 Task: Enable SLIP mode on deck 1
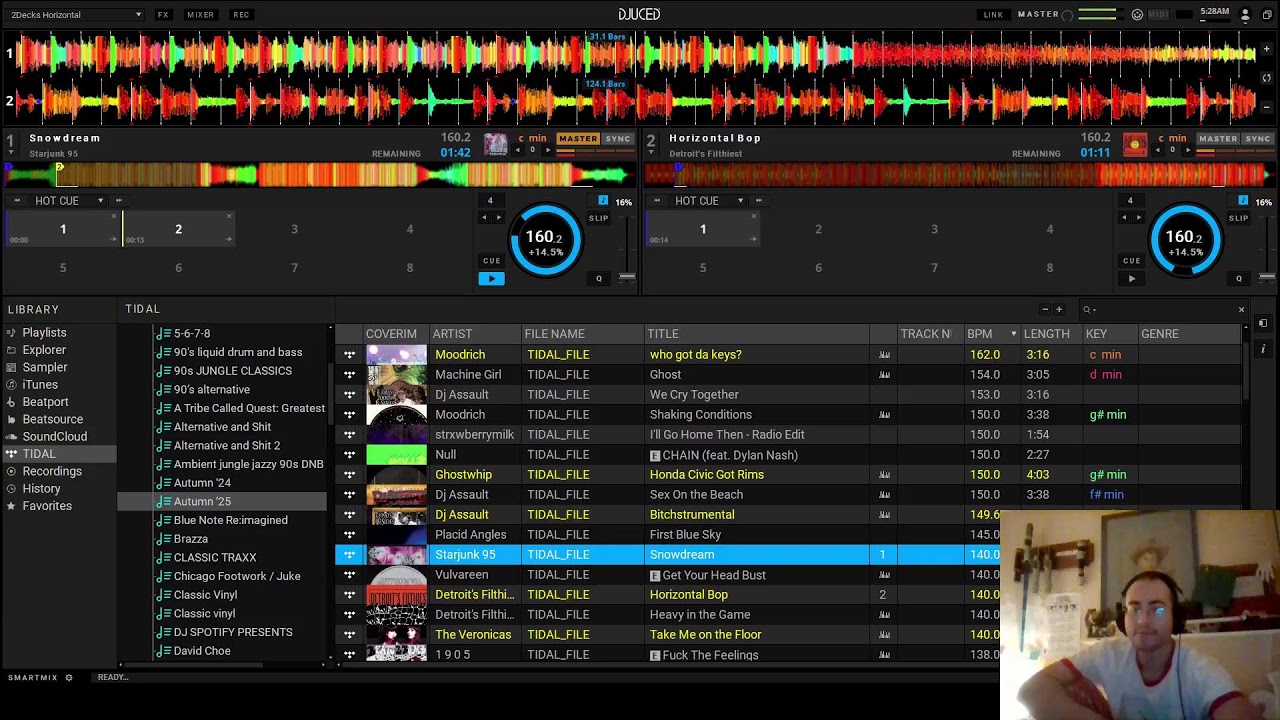point(598,218)
